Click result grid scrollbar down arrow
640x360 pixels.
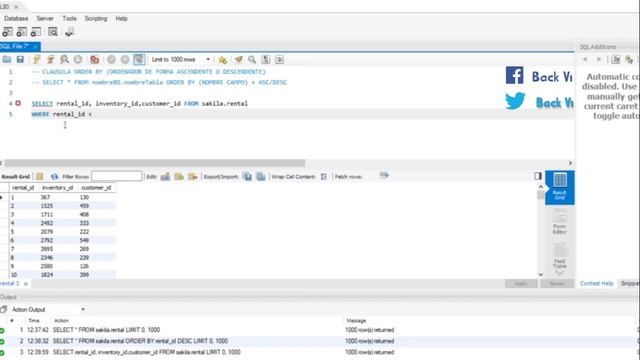point(541,275)
